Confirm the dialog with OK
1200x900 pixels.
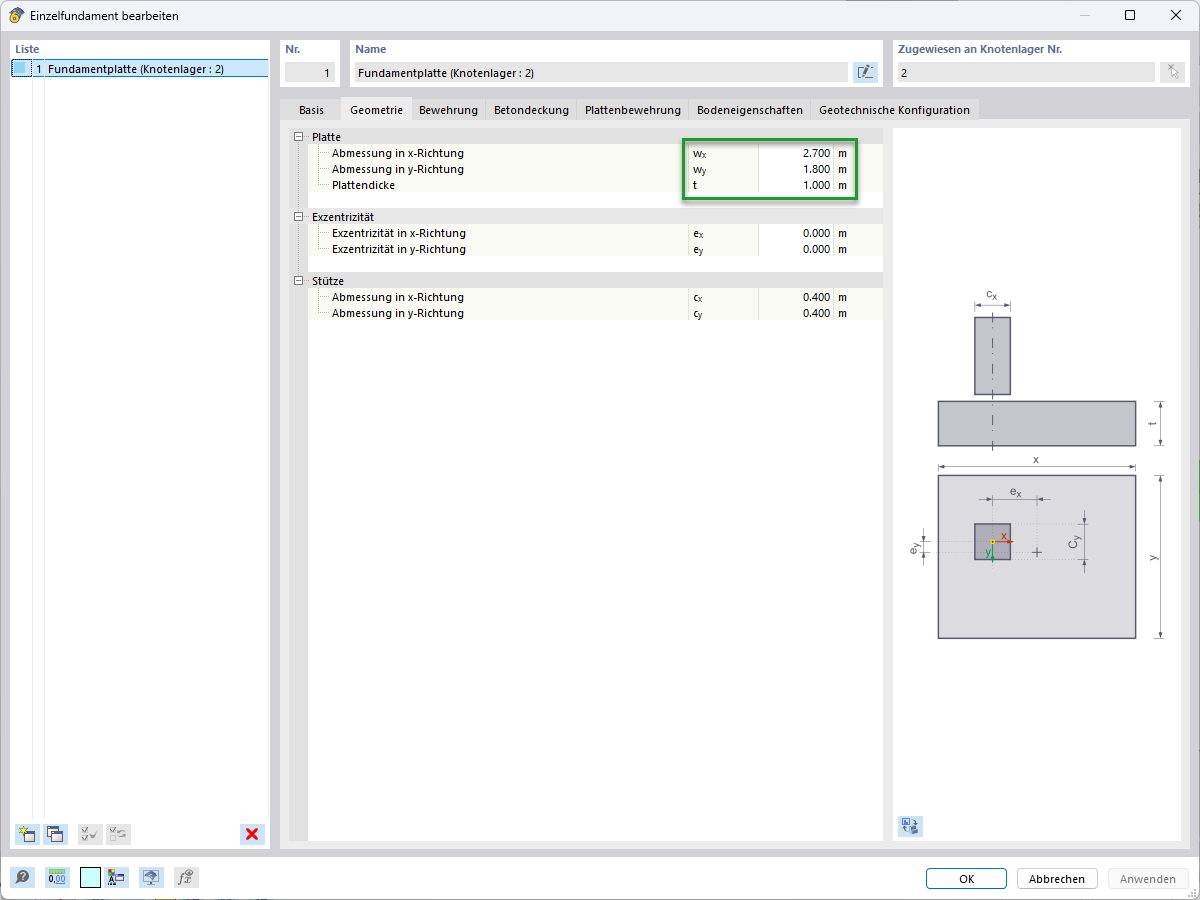[966, 879]
